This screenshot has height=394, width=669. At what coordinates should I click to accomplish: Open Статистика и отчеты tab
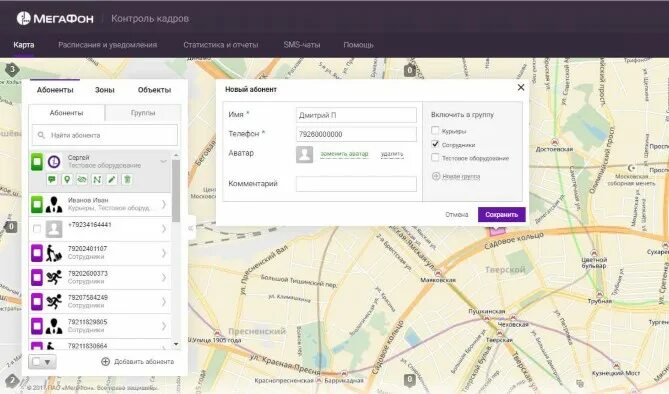(x=221, y=45)
